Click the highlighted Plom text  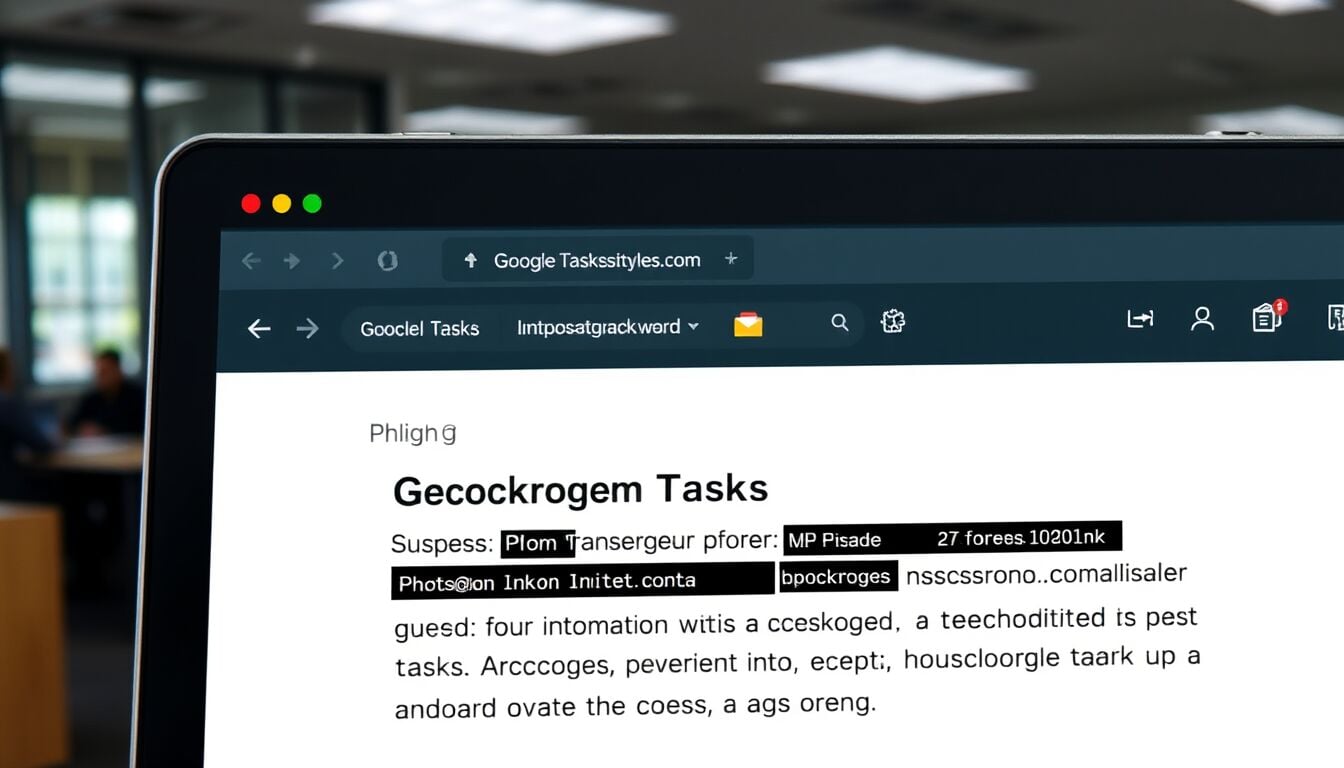tap(536, 543)
